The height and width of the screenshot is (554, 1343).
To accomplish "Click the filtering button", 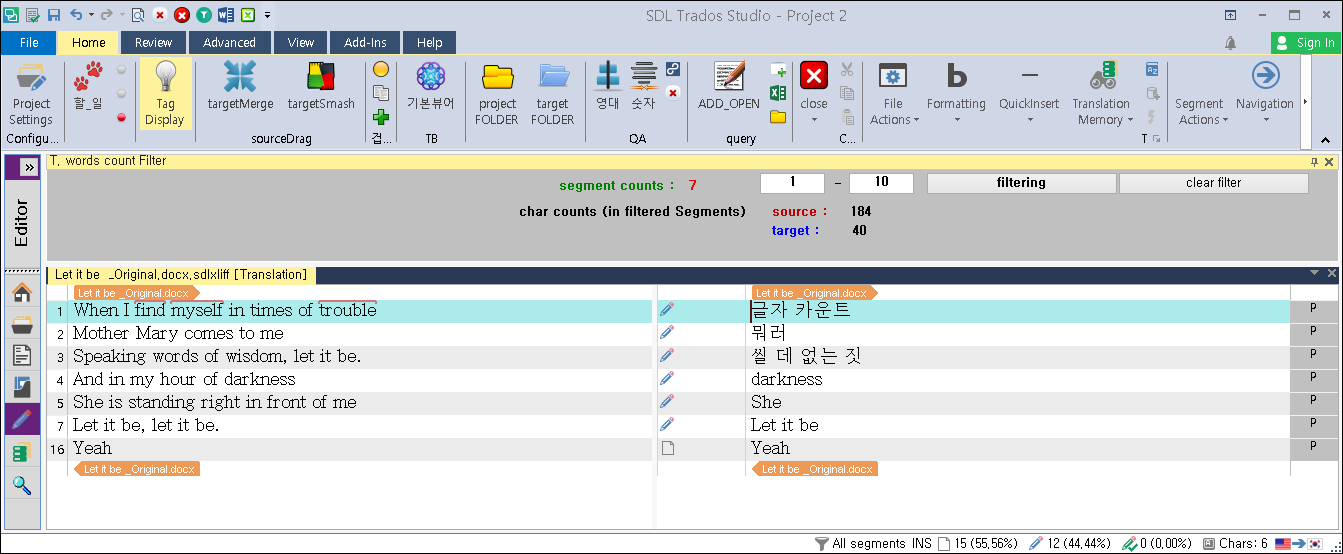I will coord(1021,183).
